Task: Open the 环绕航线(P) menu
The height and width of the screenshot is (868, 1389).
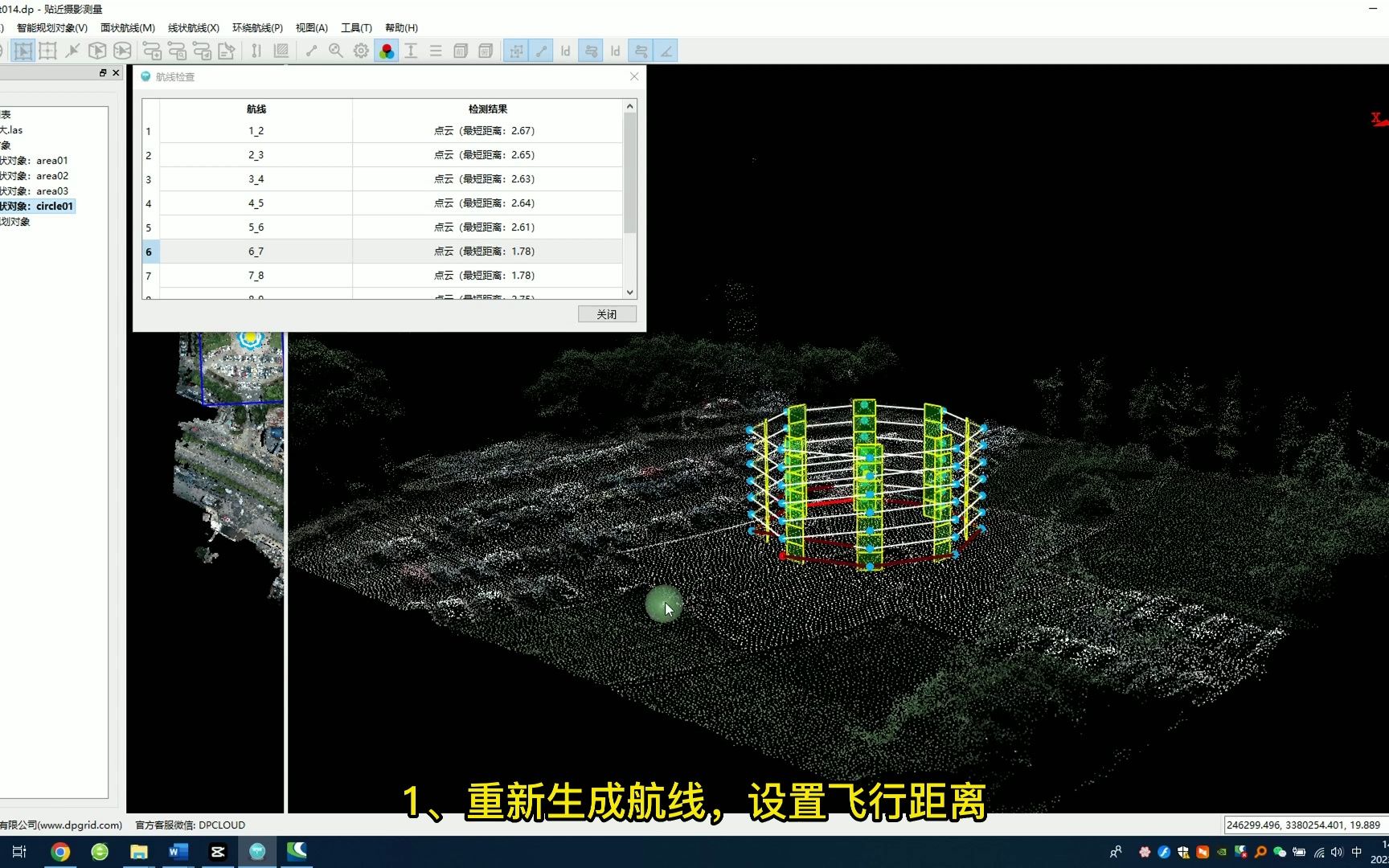Action: [x=258, y=27]
